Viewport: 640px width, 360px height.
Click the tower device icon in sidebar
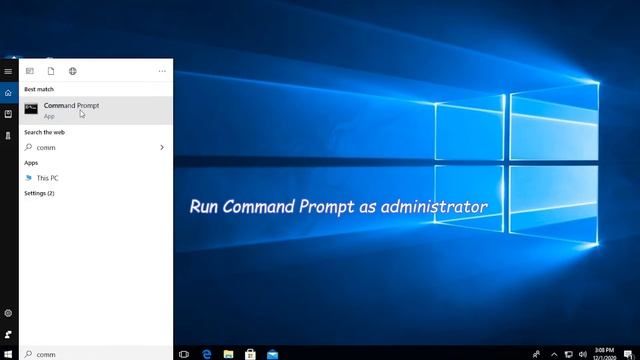(x=8, y=136)
